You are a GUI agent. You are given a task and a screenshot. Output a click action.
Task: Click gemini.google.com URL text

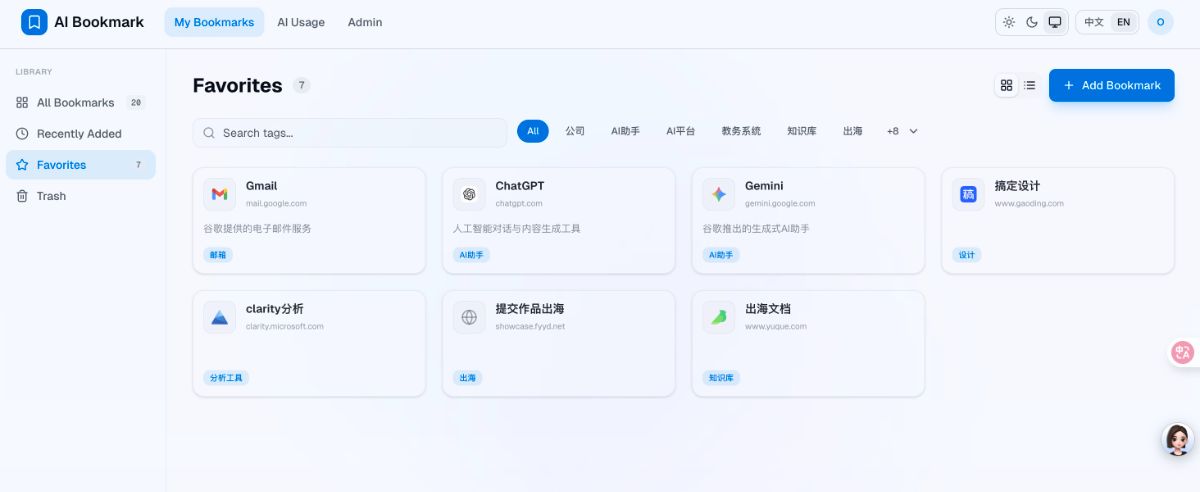coord(780,203)
